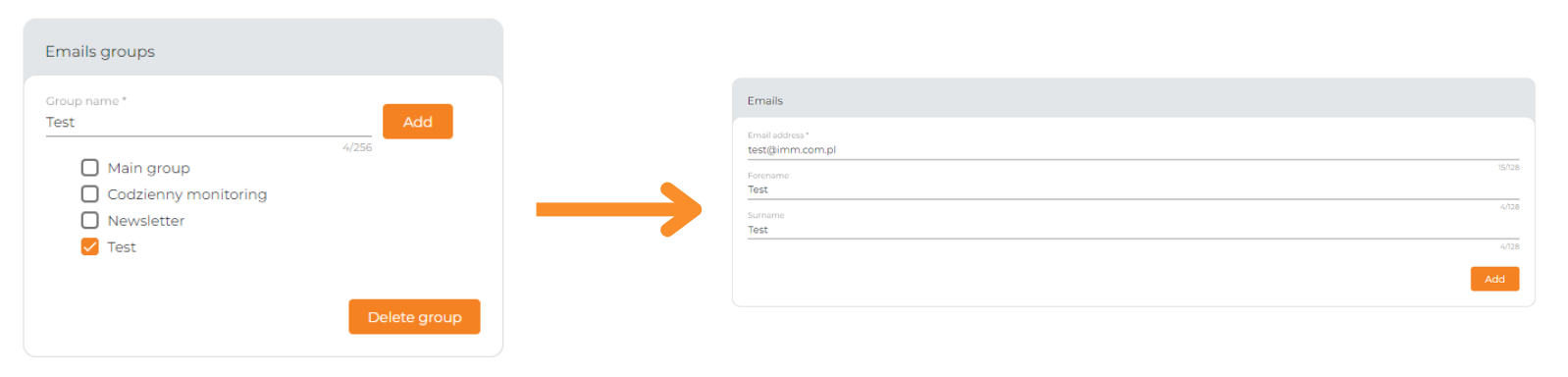Click the Emails groups panel header

point(263,49)
